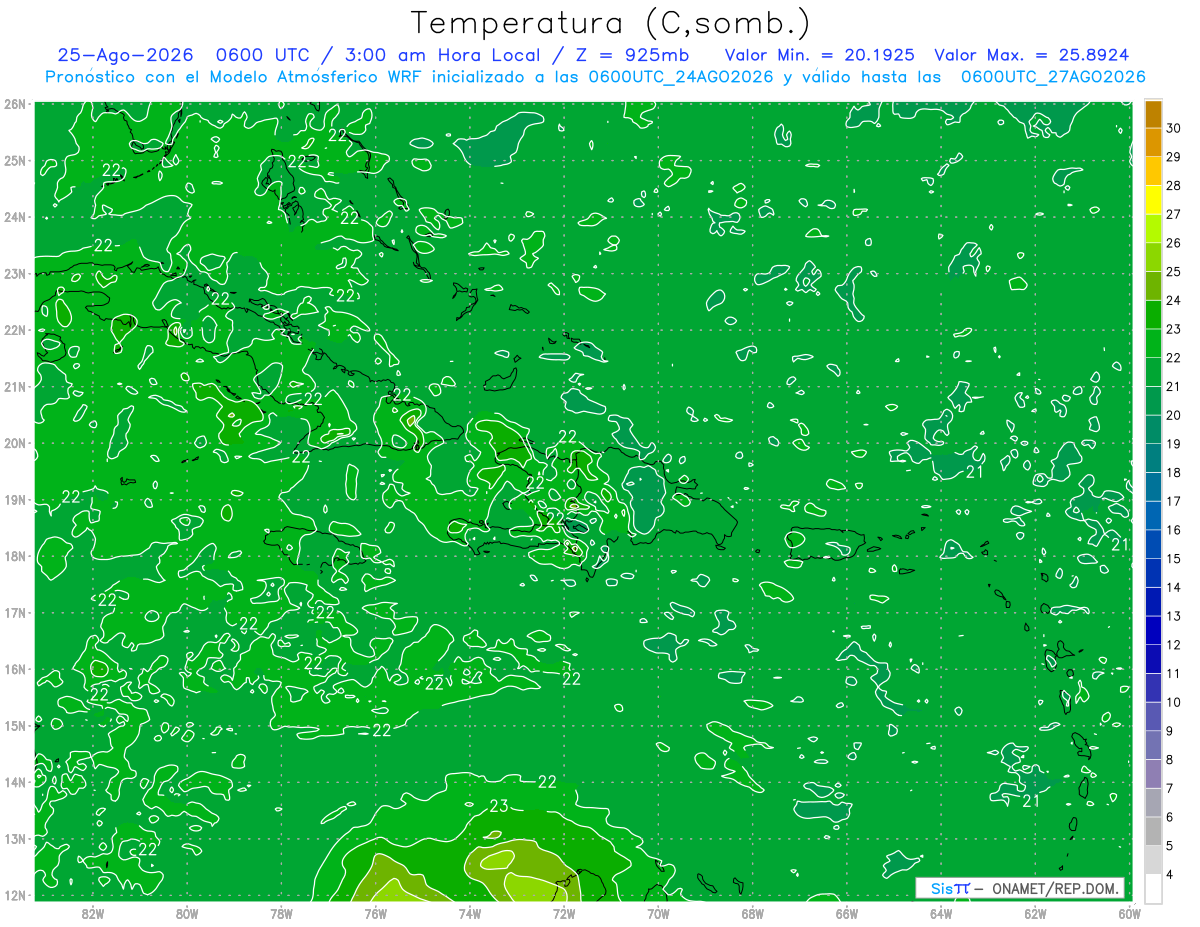
Task: Click the 22N latitude axis label
Action: click(x=15, y=330)
